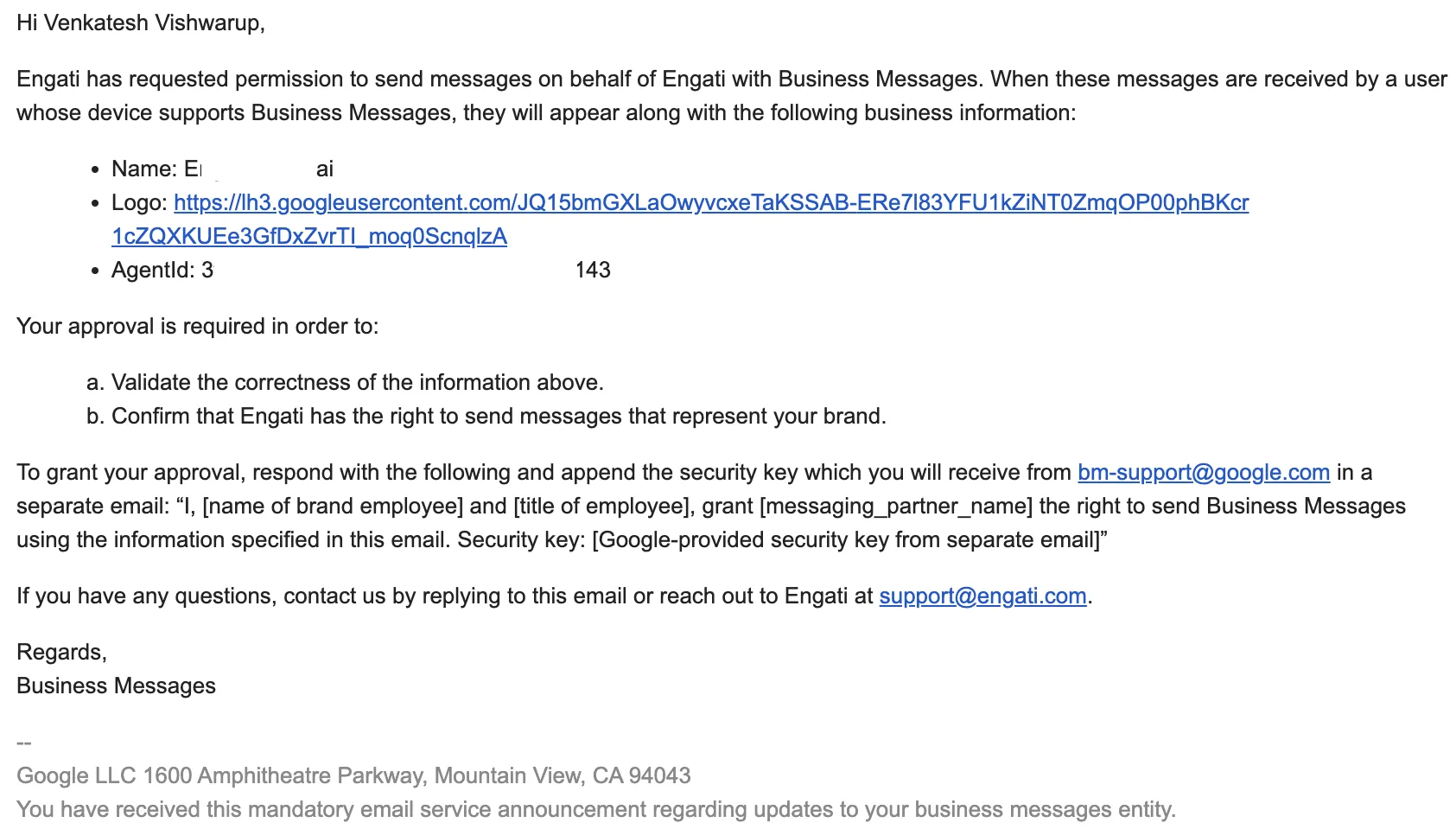Open the support@engati.com email link
Image resolution: width=1456 pixels, height=829 pixels.
(x=982, y=596)
